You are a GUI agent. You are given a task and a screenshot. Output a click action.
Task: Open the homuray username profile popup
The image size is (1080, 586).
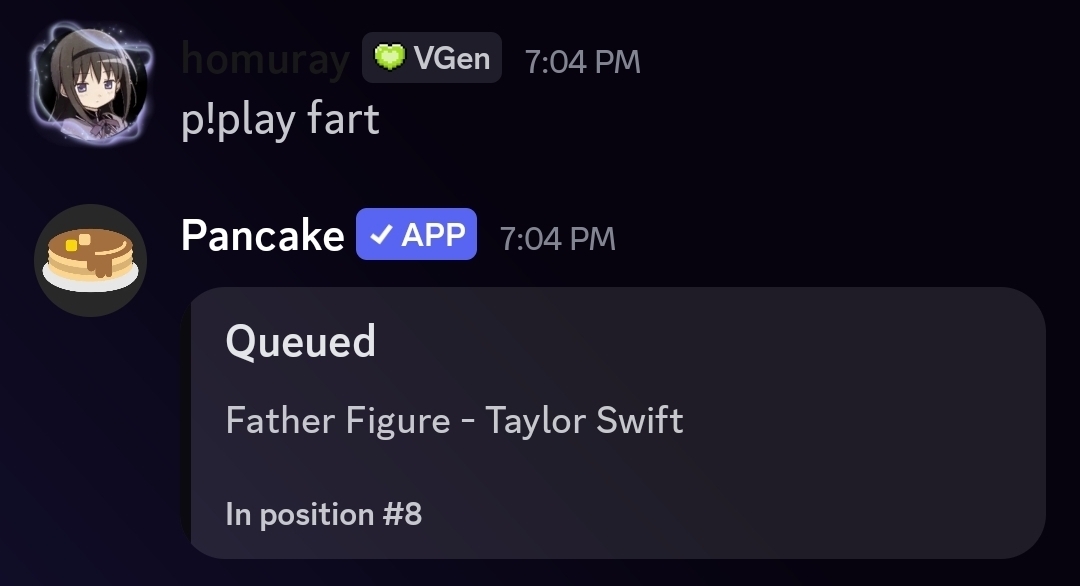point(265,60)
